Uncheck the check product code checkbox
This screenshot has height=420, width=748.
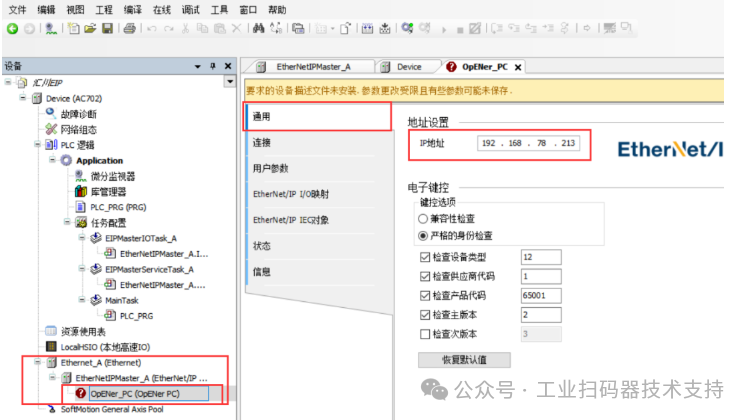click(x=425, y=295)
